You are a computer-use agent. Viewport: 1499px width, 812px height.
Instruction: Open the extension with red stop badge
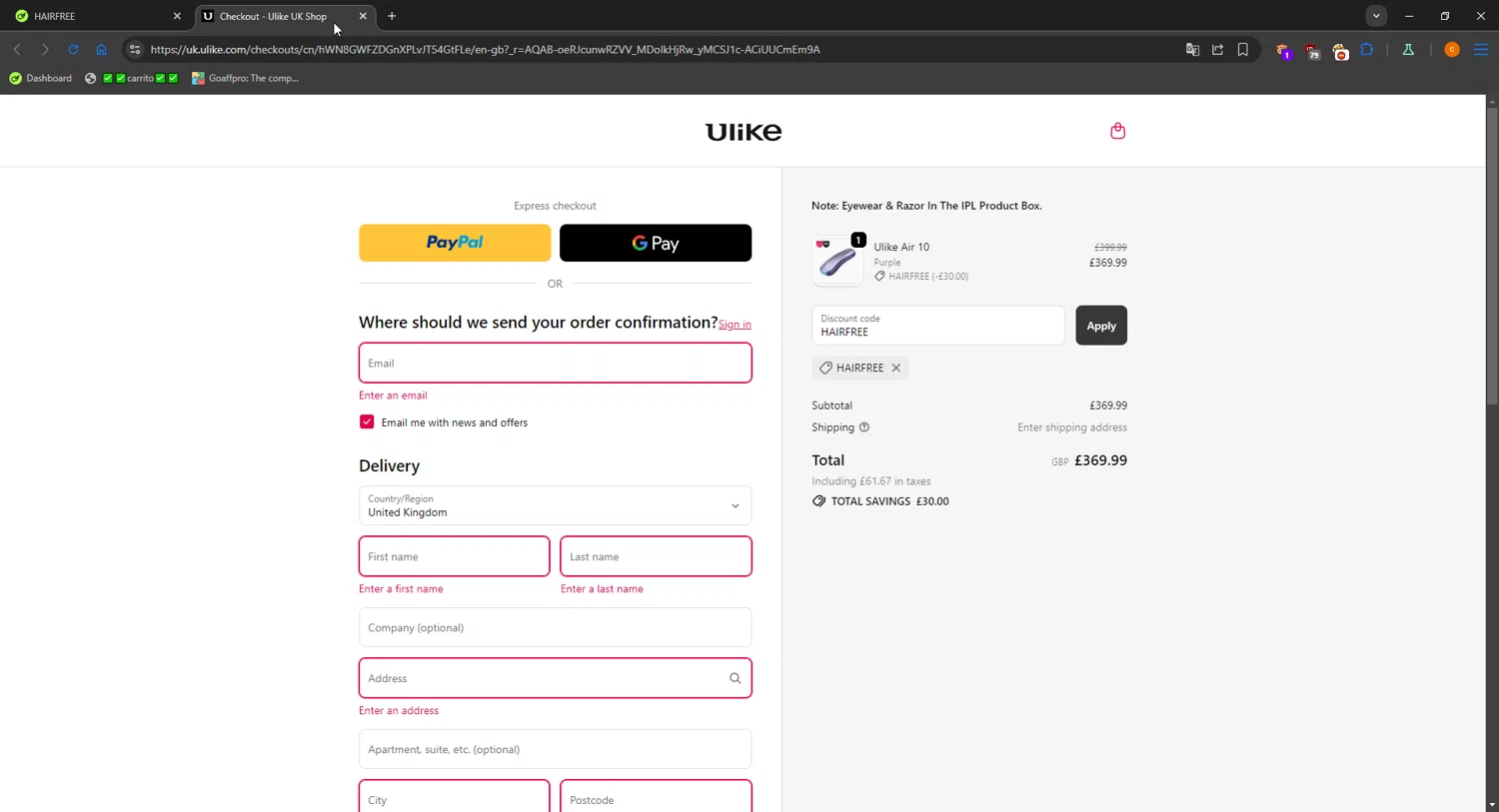point(1340,50)
